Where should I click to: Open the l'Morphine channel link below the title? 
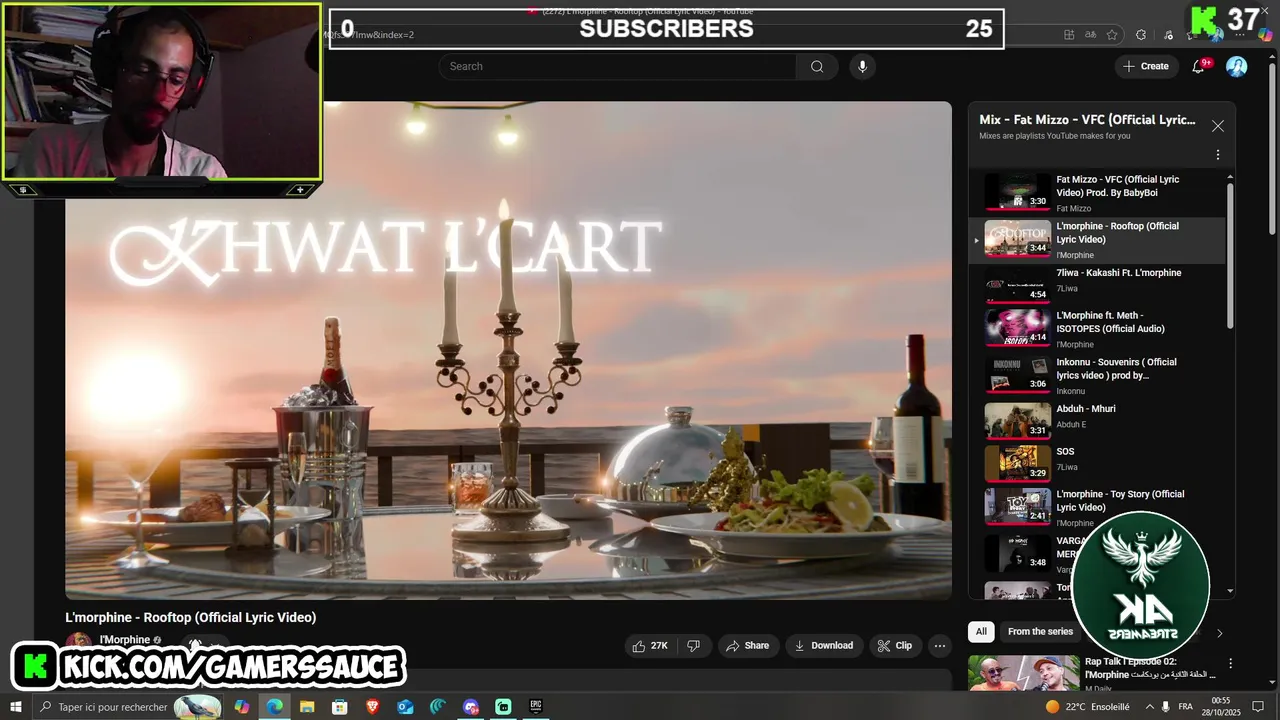point(124,640)
